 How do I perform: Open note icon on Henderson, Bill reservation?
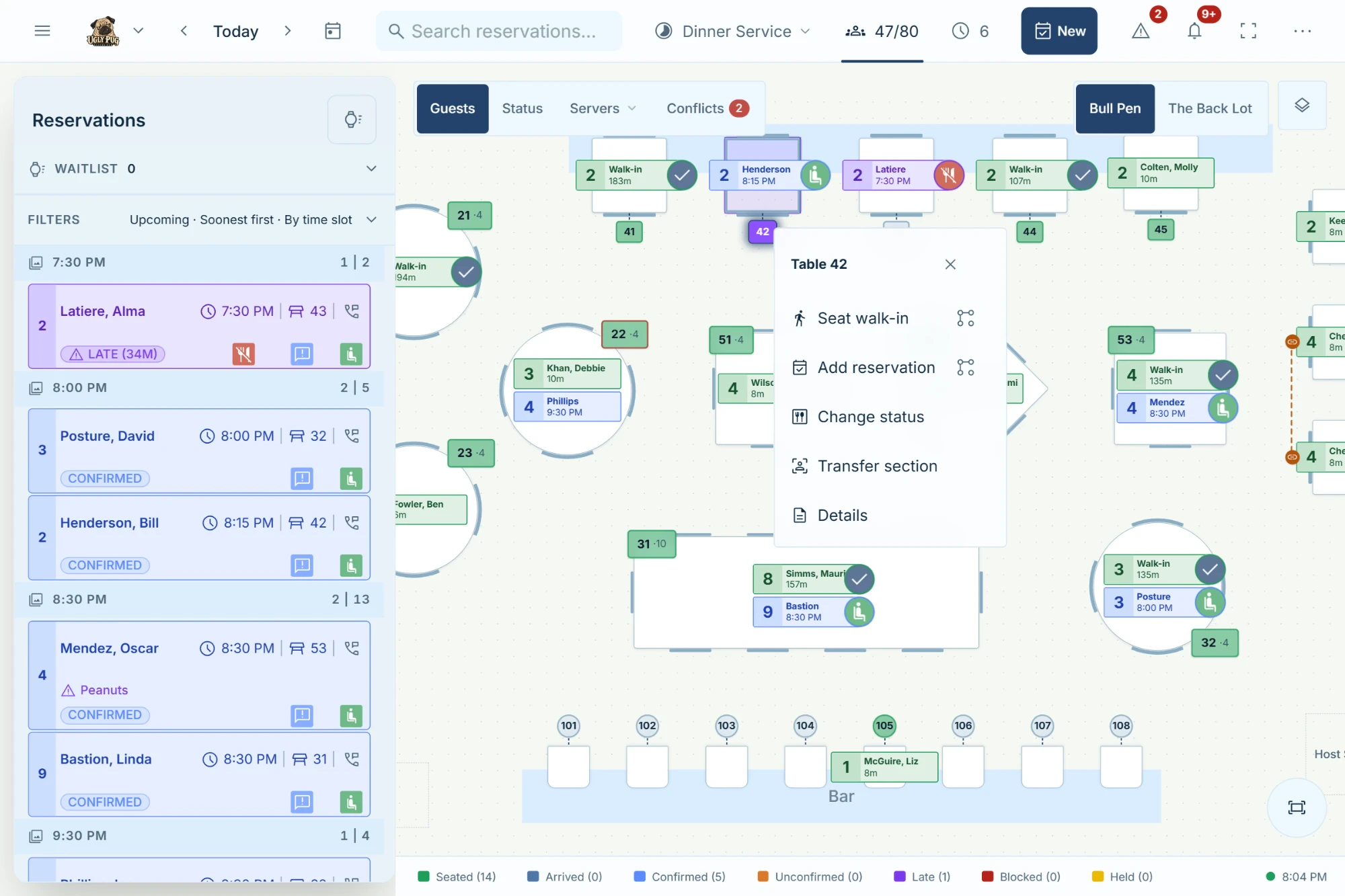[302, 566]
